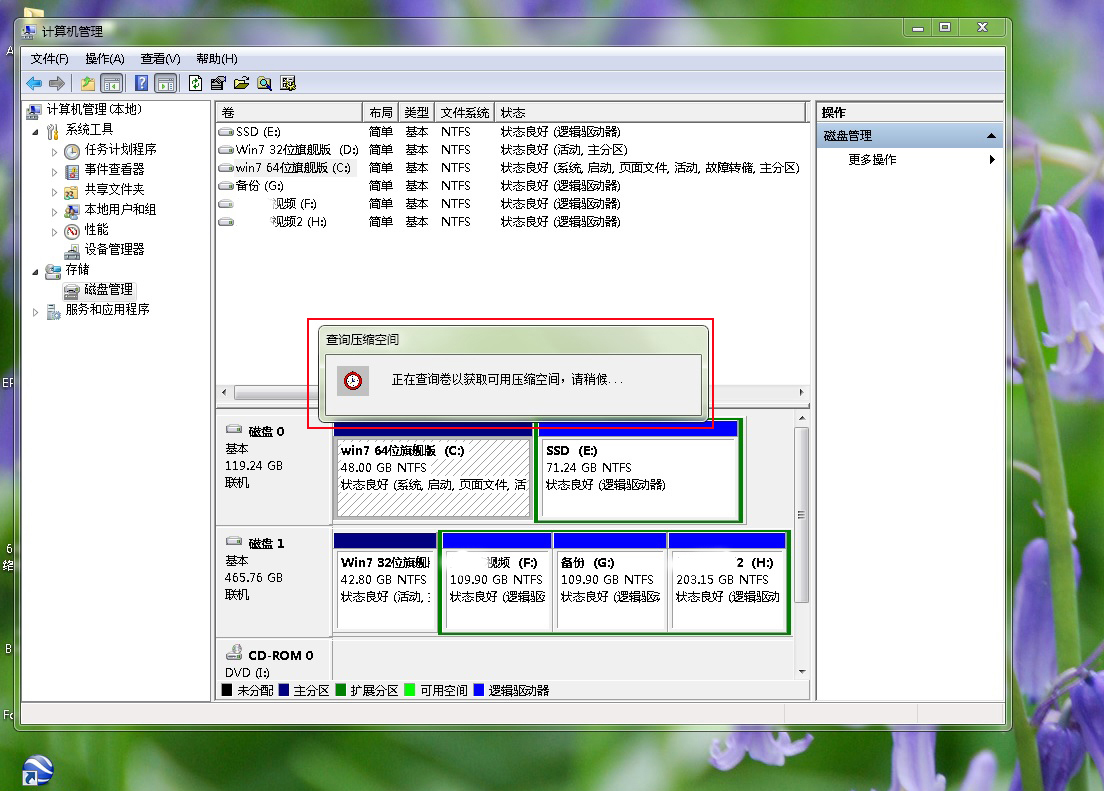Click the magnifying glass toolbar icon

pos(264,83)
